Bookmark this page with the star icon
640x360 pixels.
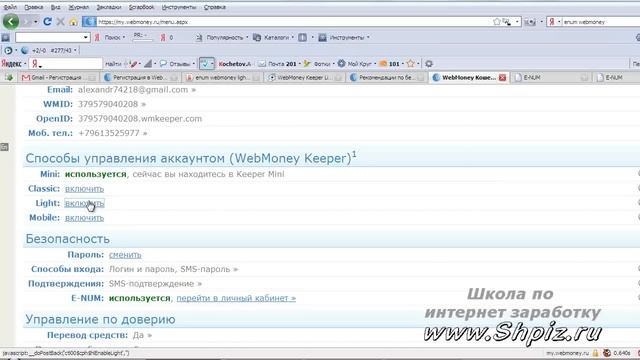(496, 22)
